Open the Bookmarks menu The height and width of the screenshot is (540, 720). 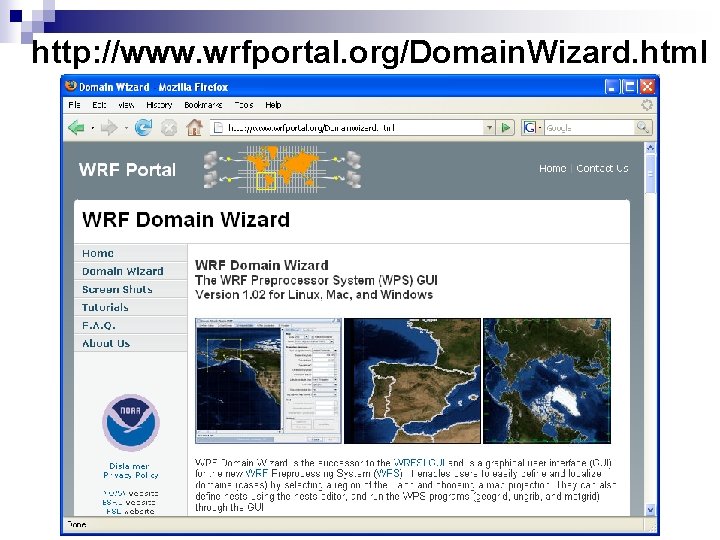pyautogui.click(x=203, y=105)
